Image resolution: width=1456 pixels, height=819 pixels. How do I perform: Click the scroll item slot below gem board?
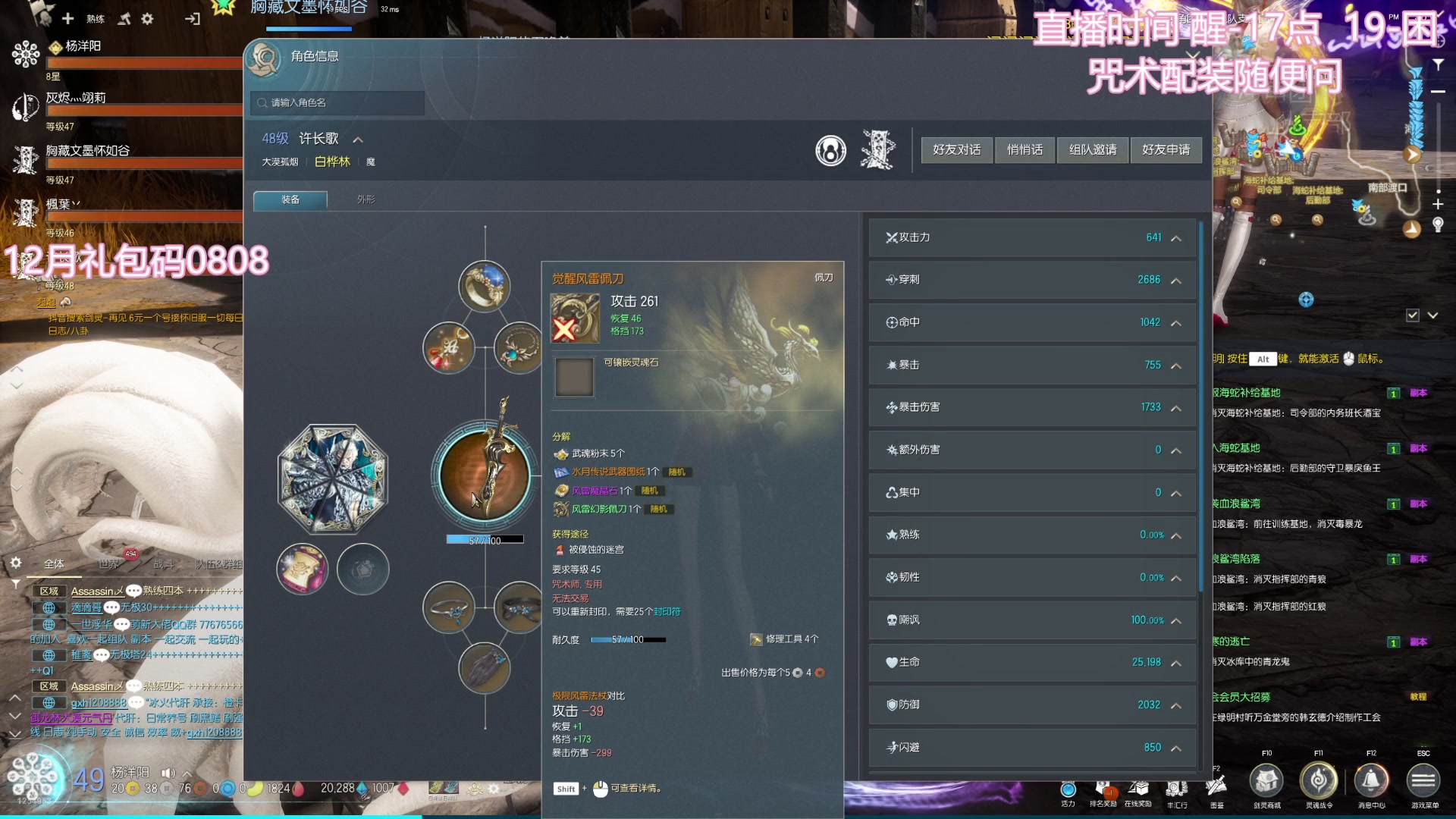(x=302, y=569)
